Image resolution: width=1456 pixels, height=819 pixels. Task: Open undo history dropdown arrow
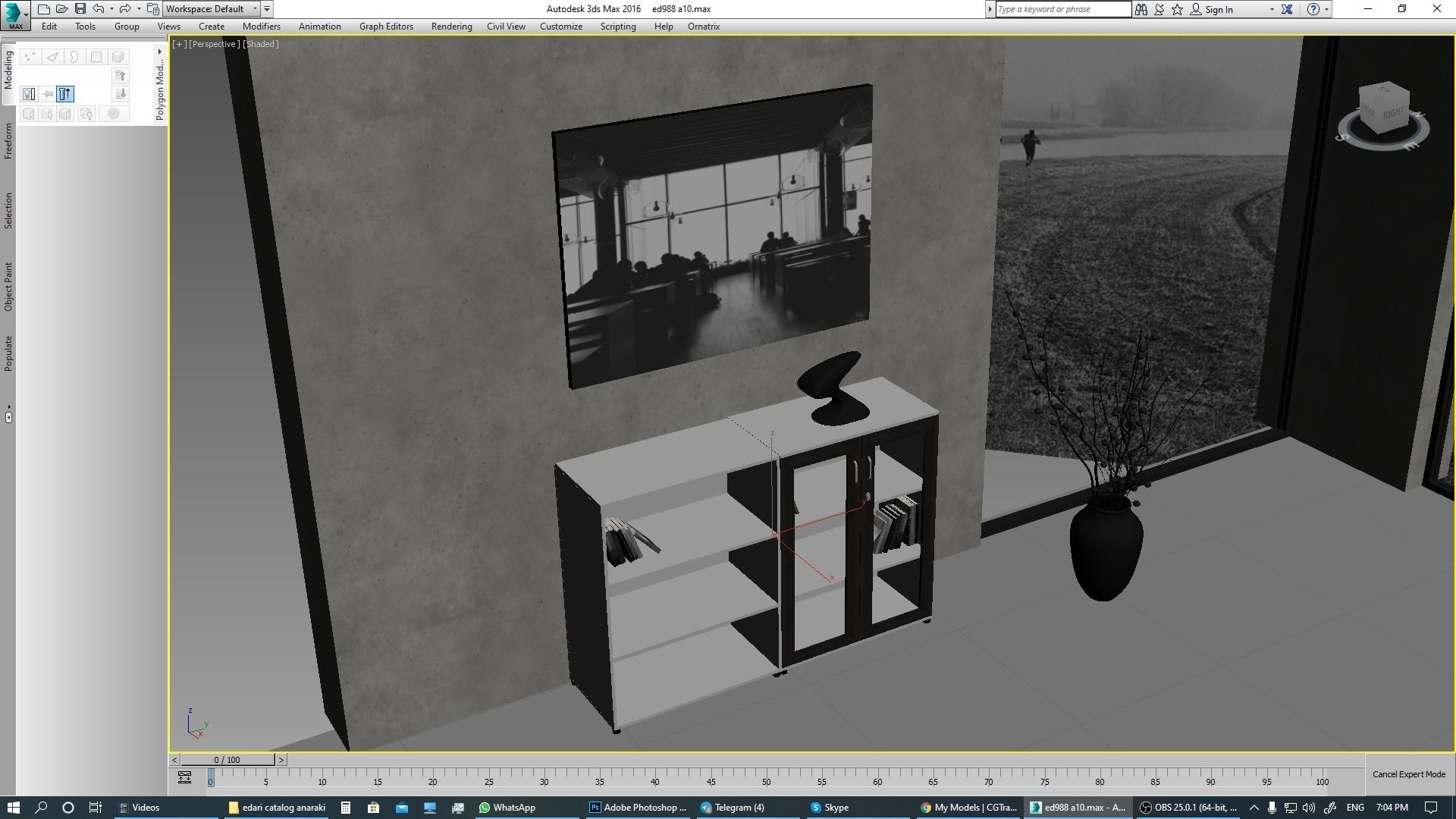click(111, 9)
